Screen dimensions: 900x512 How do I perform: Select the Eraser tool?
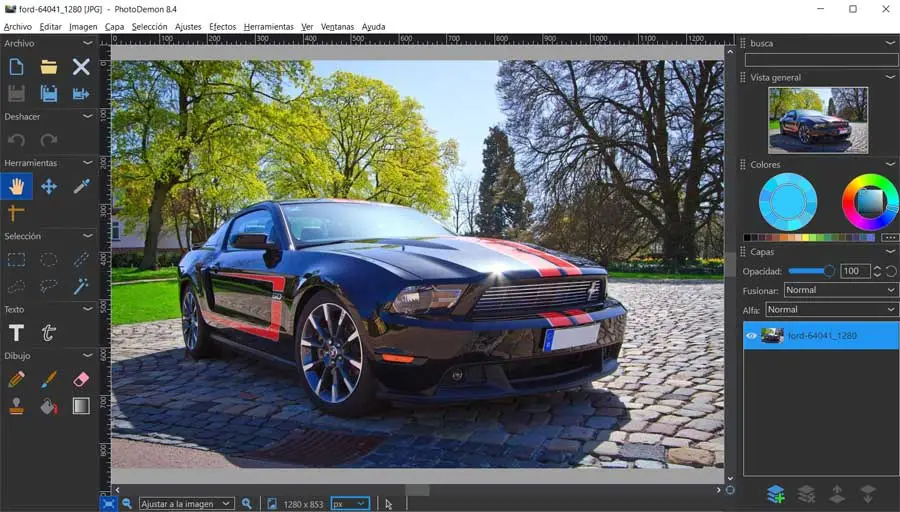[x=81, y=379]
